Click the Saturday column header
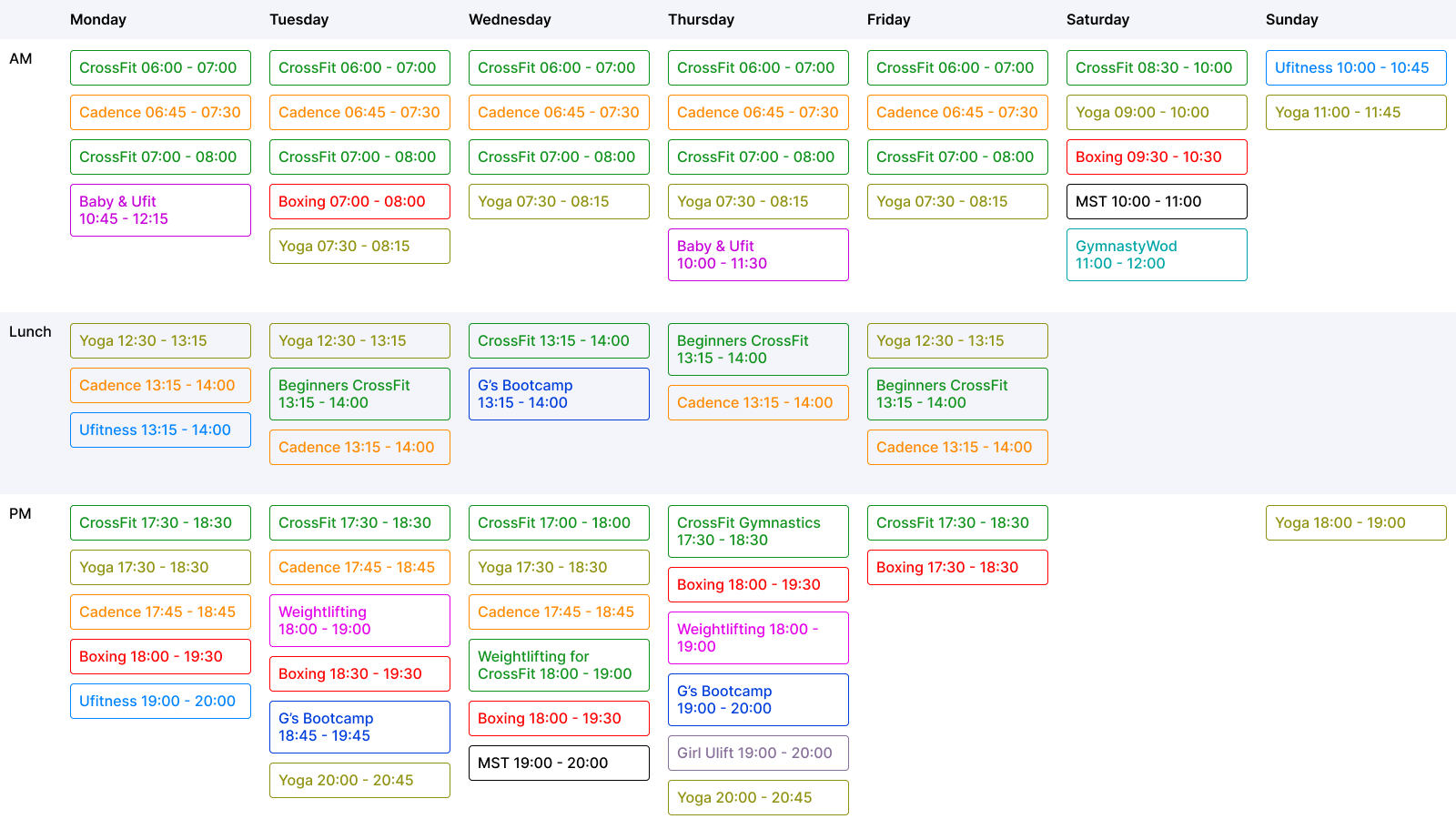The height and width of the screenshot is (819, 1456). (1097, 19)
